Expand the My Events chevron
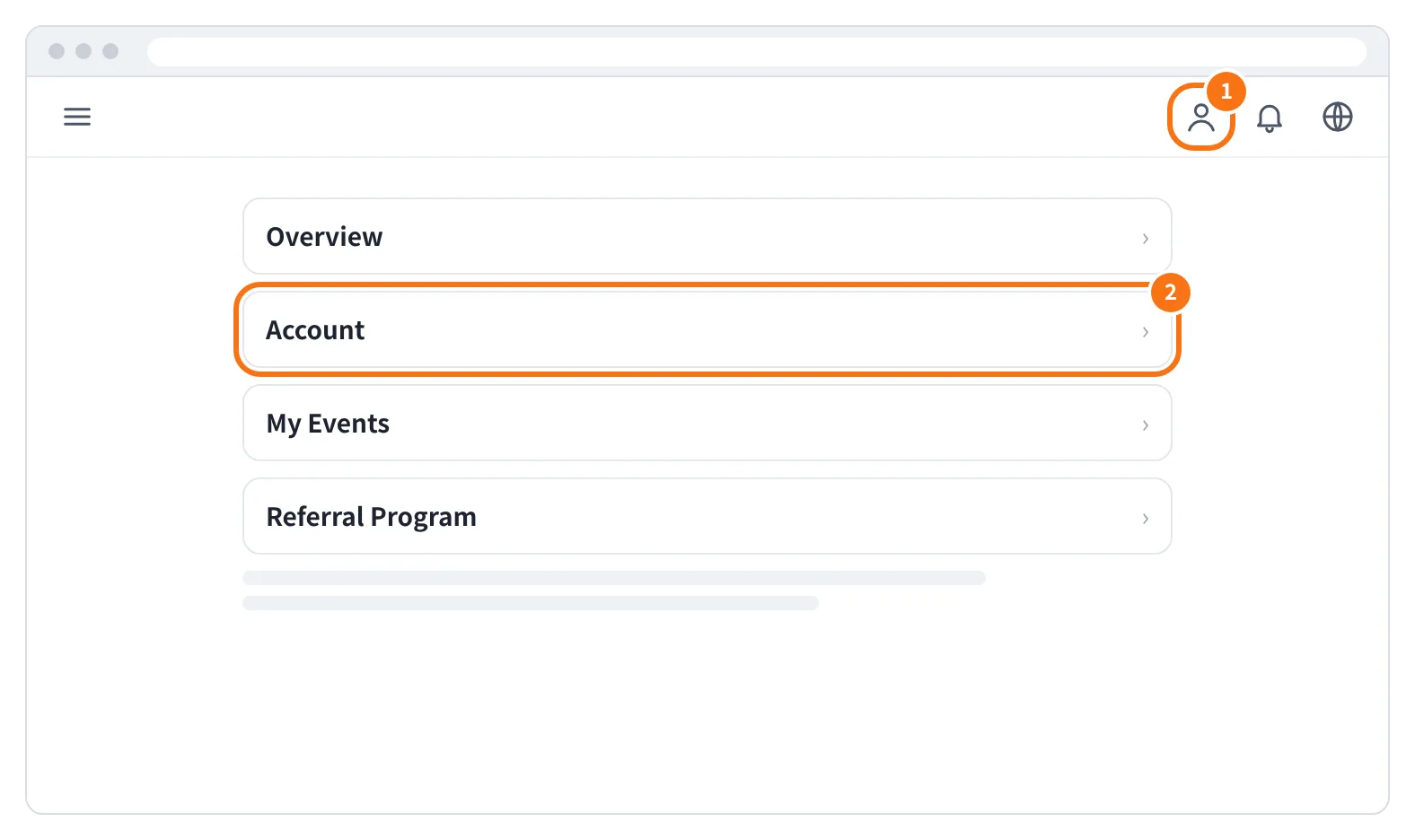 click(1145, 424)
